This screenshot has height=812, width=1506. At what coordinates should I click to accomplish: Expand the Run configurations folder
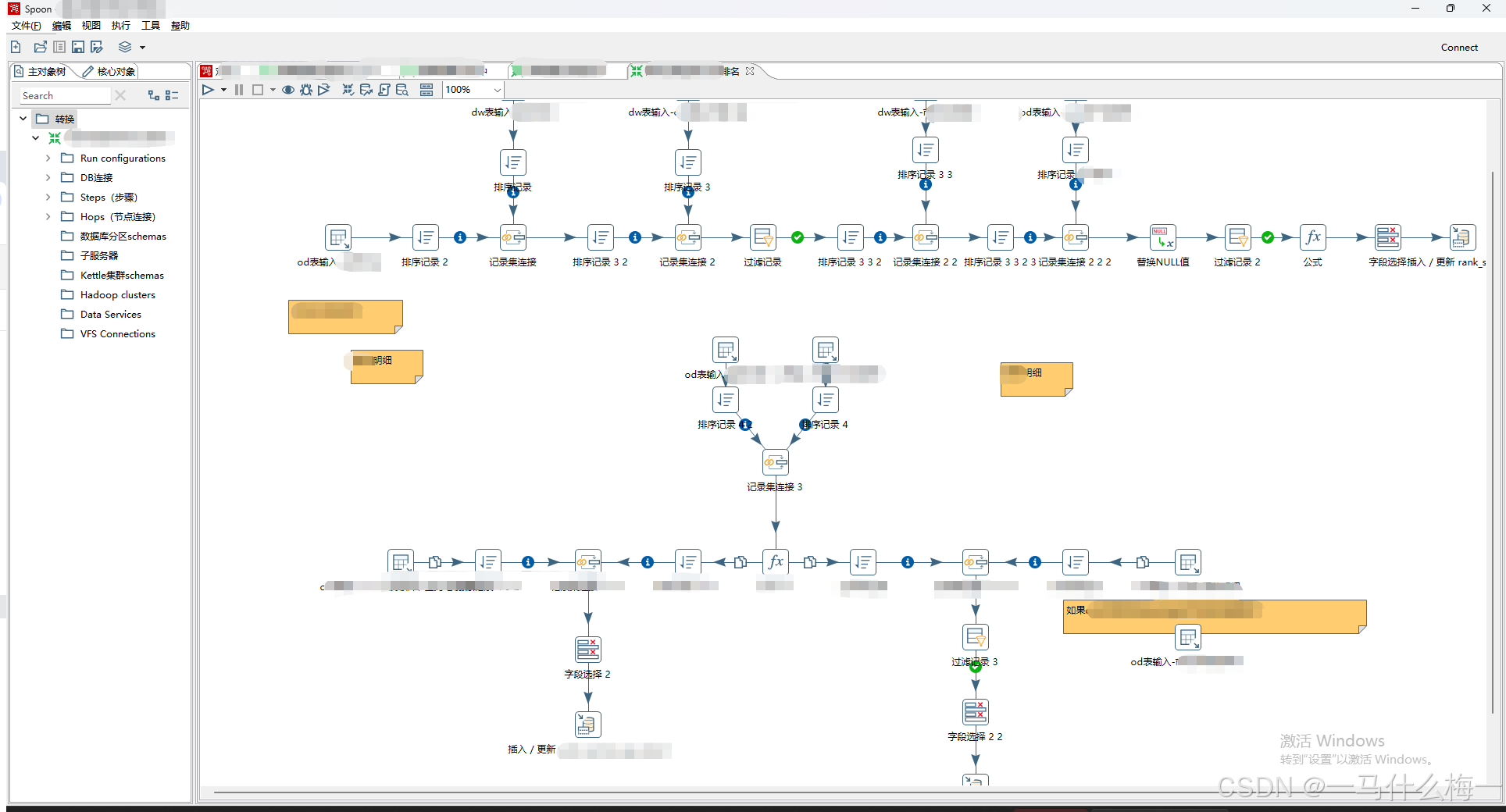[48, 158]
